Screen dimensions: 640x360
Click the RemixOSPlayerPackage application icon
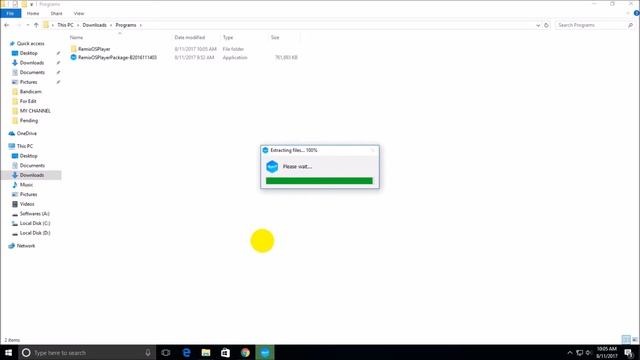73,58
